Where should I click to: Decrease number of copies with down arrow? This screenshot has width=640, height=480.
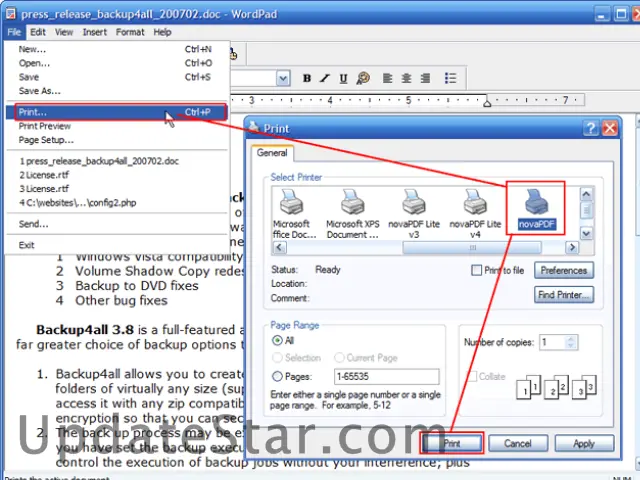tap(571, 346)
